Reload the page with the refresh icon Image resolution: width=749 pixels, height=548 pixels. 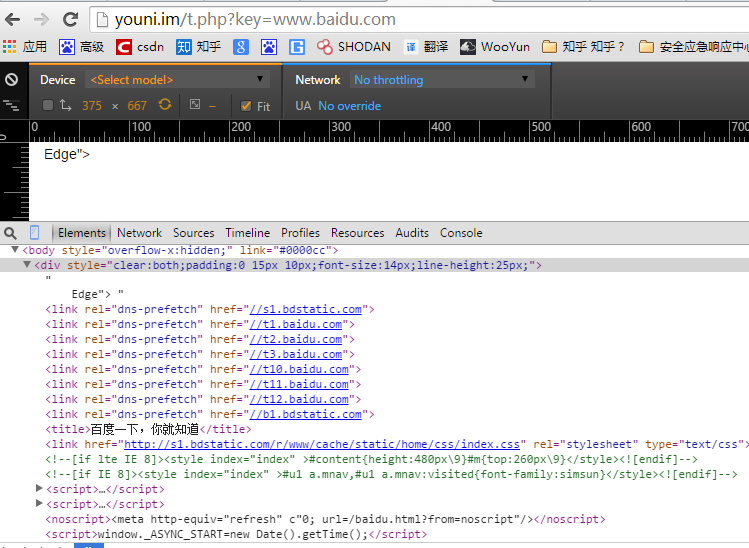pyautogui.click(x=71, y=20)
